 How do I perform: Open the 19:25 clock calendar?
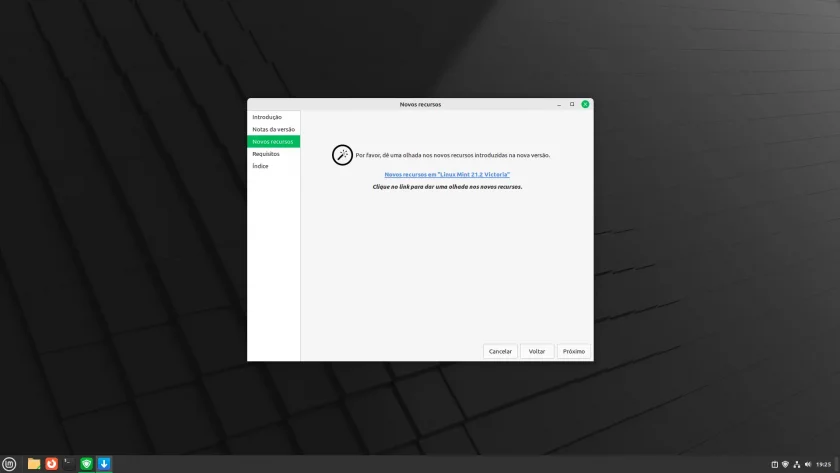(823, 464)
